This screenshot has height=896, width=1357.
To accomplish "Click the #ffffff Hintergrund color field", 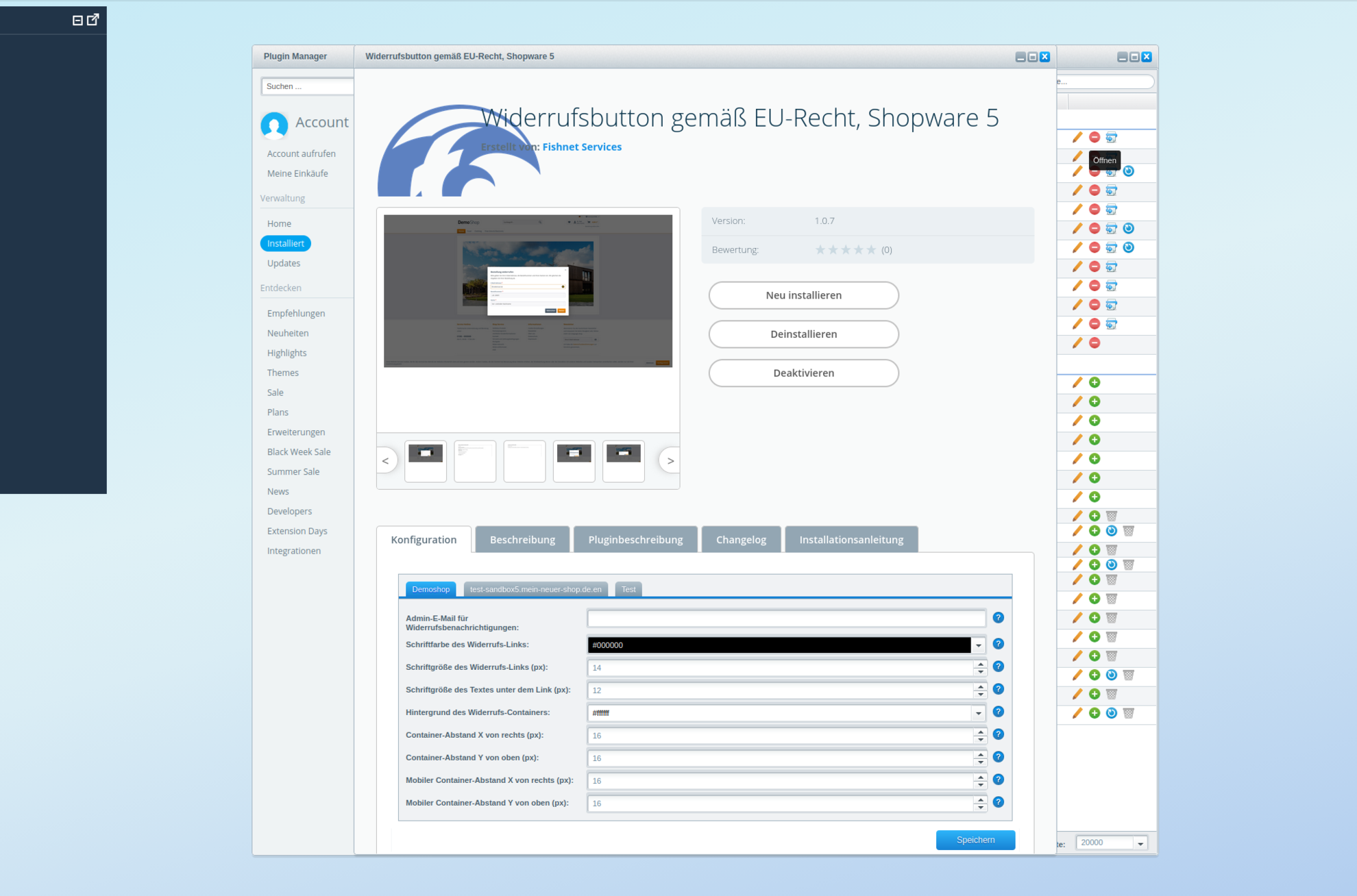I will point(779,713).
